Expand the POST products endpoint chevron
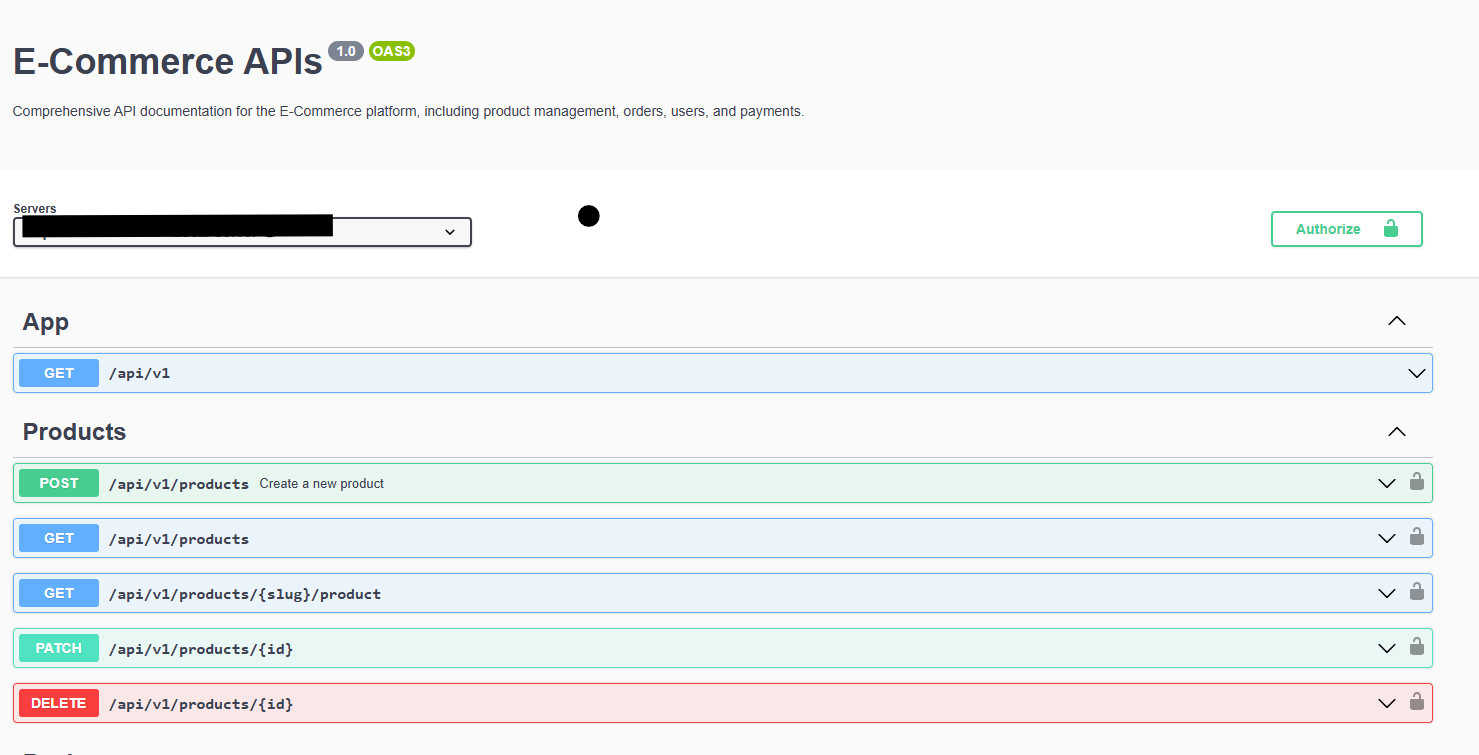 tap(1386, 483)
